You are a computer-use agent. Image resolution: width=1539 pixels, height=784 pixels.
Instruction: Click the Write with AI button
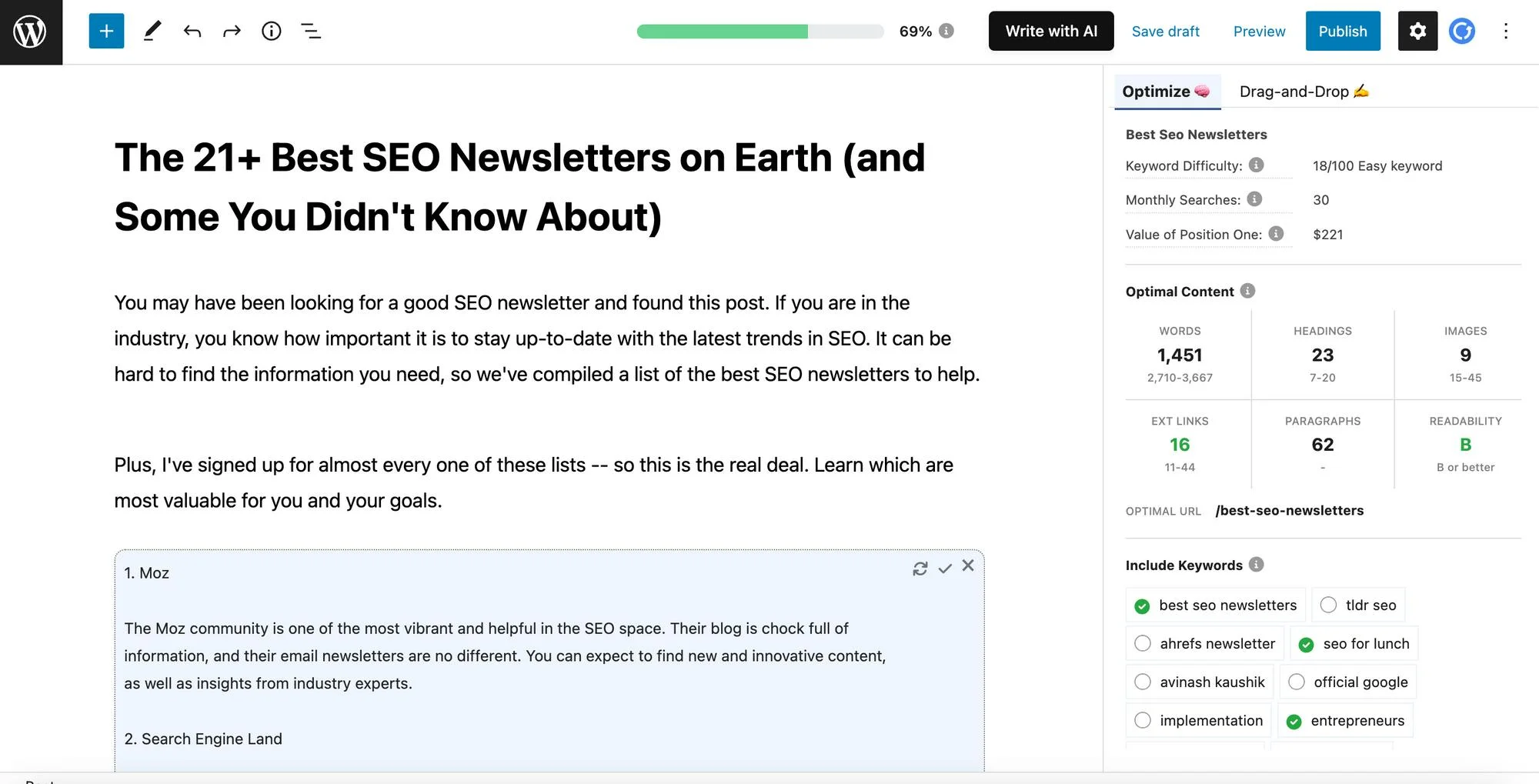1051,32
